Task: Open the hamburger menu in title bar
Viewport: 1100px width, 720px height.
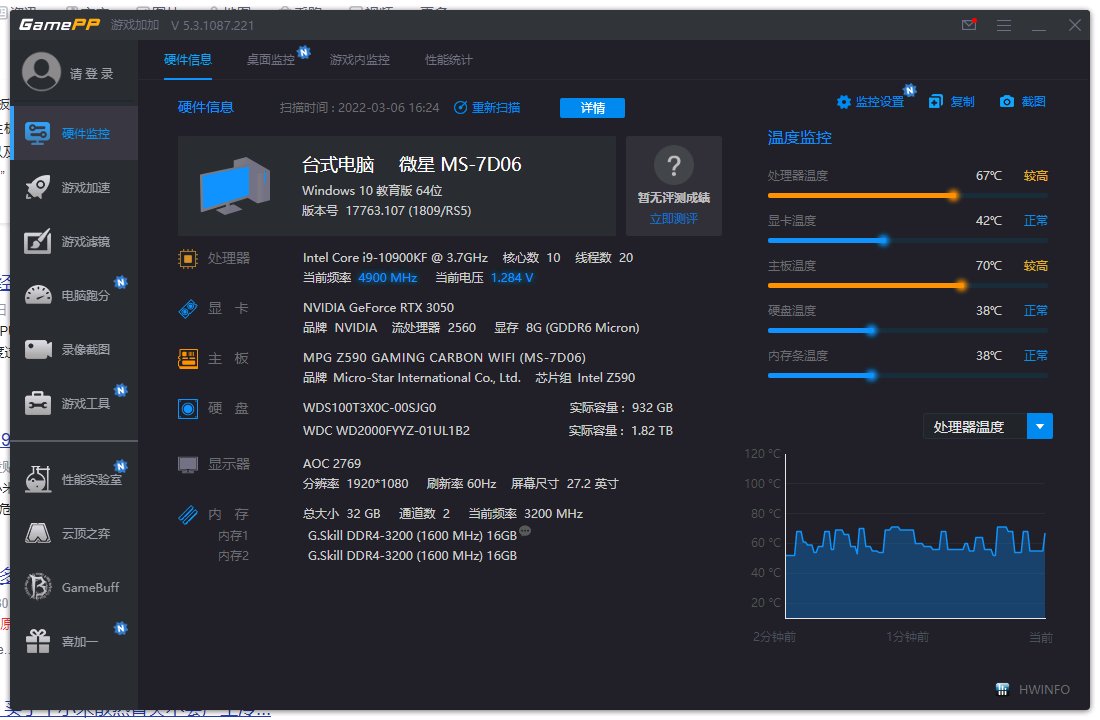Action: [x=1004, y=25]
